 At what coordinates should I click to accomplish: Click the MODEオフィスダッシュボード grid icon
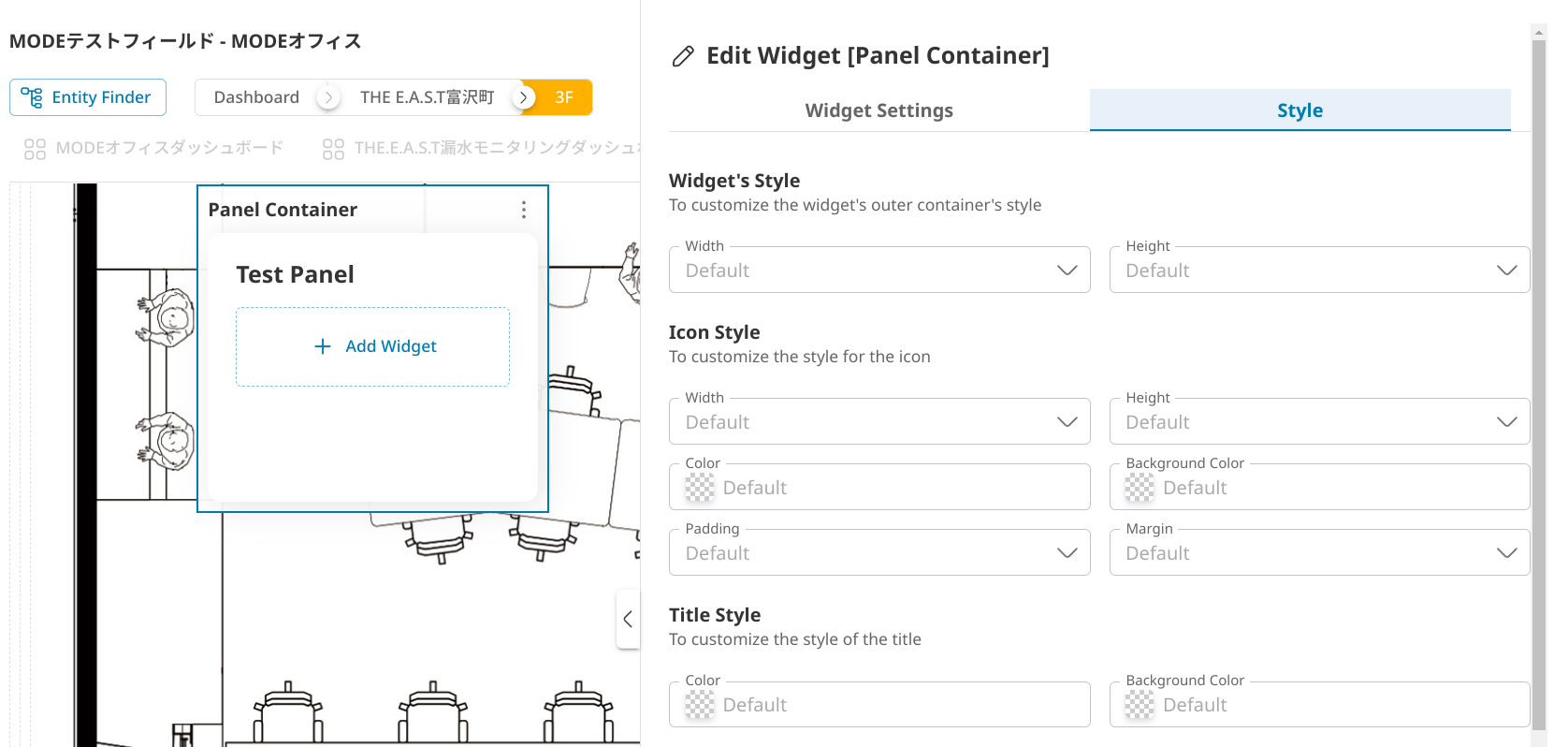click(35, 149)
